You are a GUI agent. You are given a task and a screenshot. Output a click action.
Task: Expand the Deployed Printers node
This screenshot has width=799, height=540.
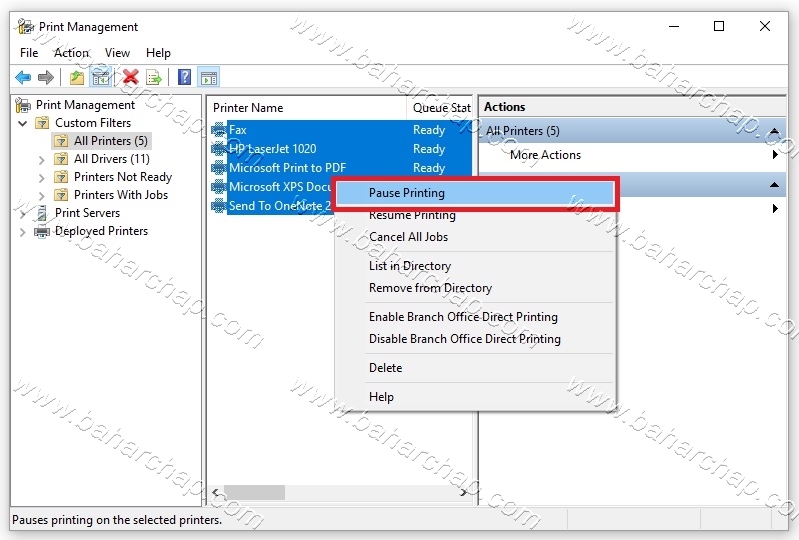(x=23, y=232)
